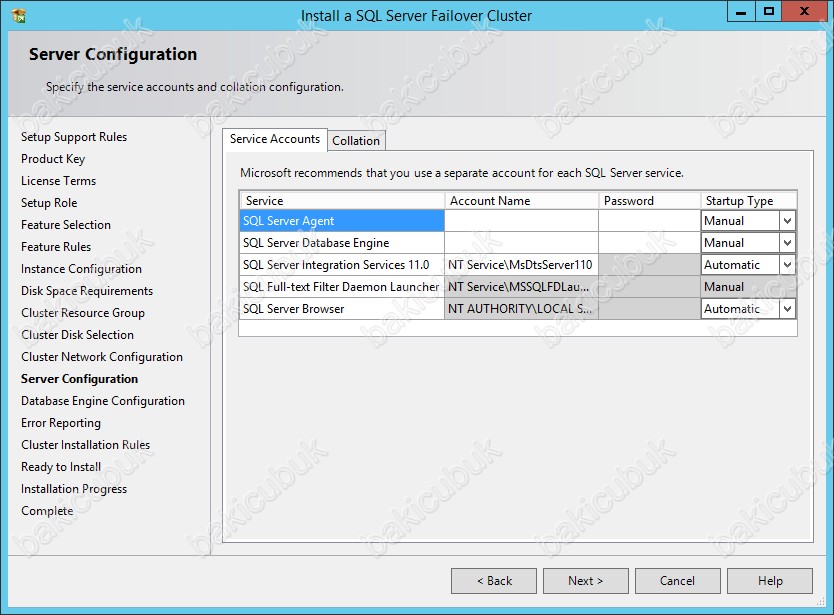The width and height of the screenshot is (834, 615).
Task: Open Startup Type dropdown for SQL Server Database Engine
Action: [x=787, y=243]
